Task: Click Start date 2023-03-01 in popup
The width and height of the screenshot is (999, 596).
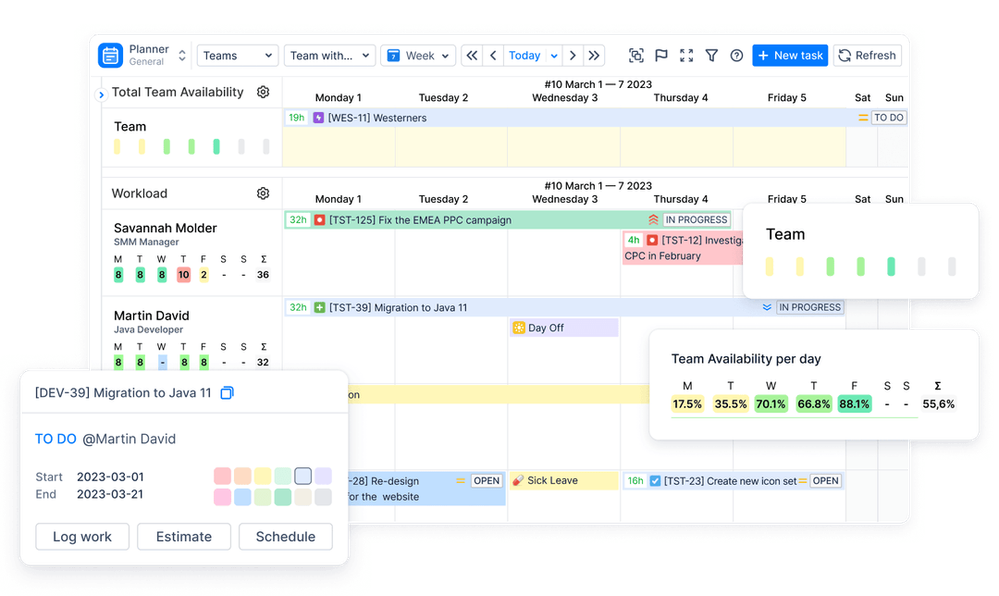Action: pos(110,477)
